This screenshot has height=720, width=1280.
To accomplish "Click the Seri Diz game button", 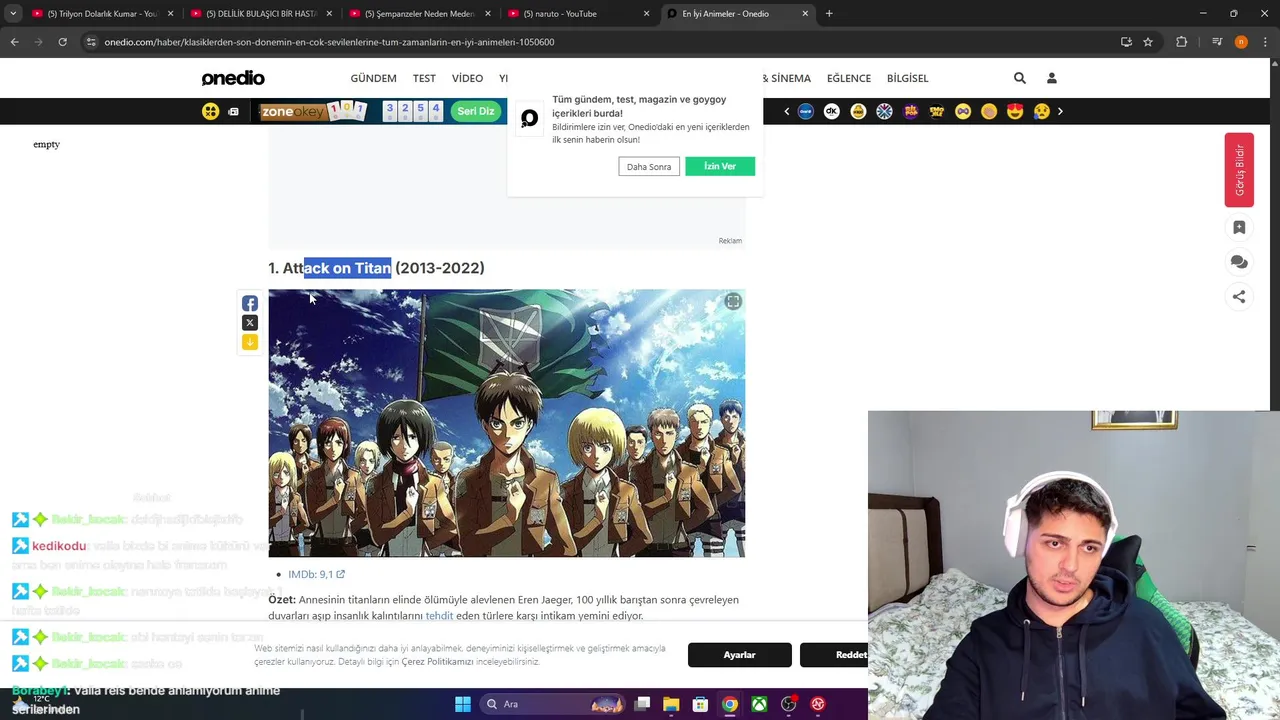I will point(476,111).
